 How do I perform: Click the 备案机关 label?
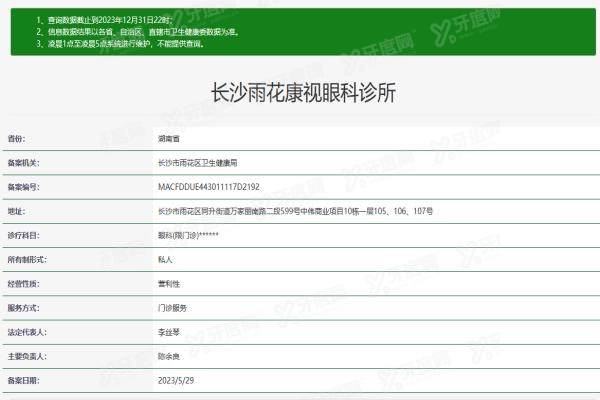(x=23, y=163)
